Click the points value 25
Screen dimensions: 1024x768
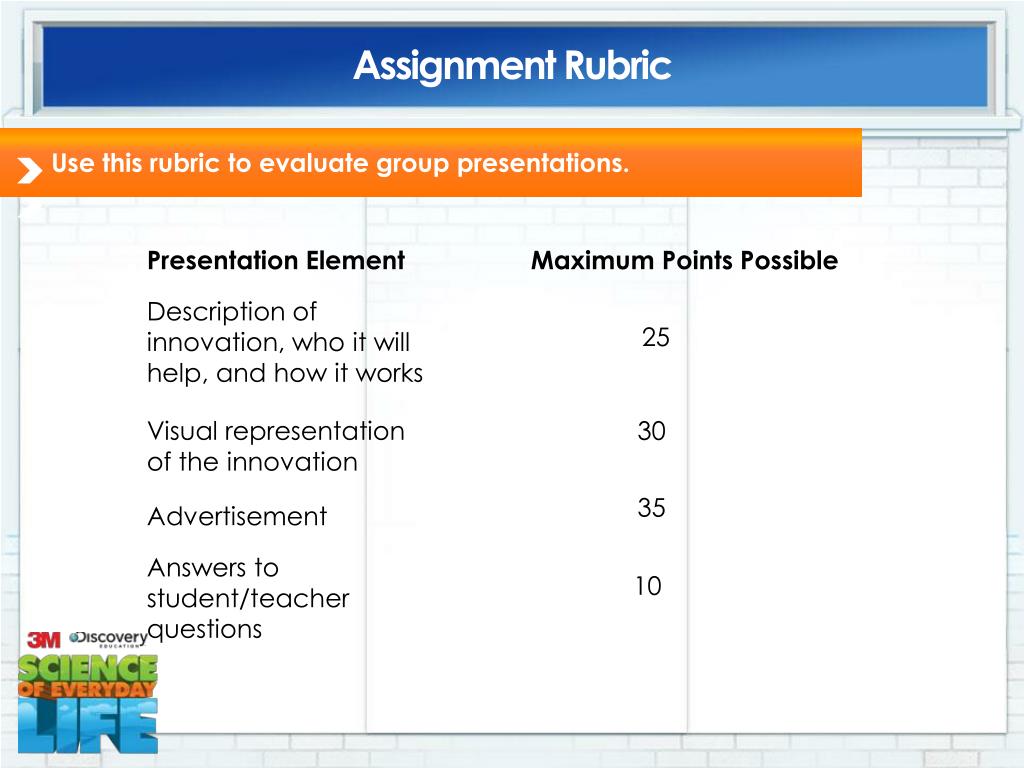(x=656, y=338)
